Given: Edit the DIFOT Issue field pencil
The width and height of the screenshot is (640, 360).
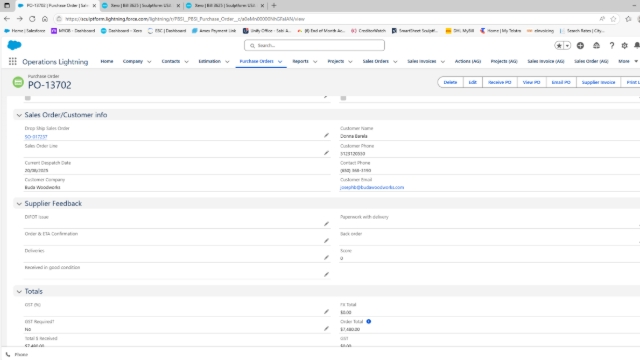Looking at the screenshot, I should (x=326, y=224).
